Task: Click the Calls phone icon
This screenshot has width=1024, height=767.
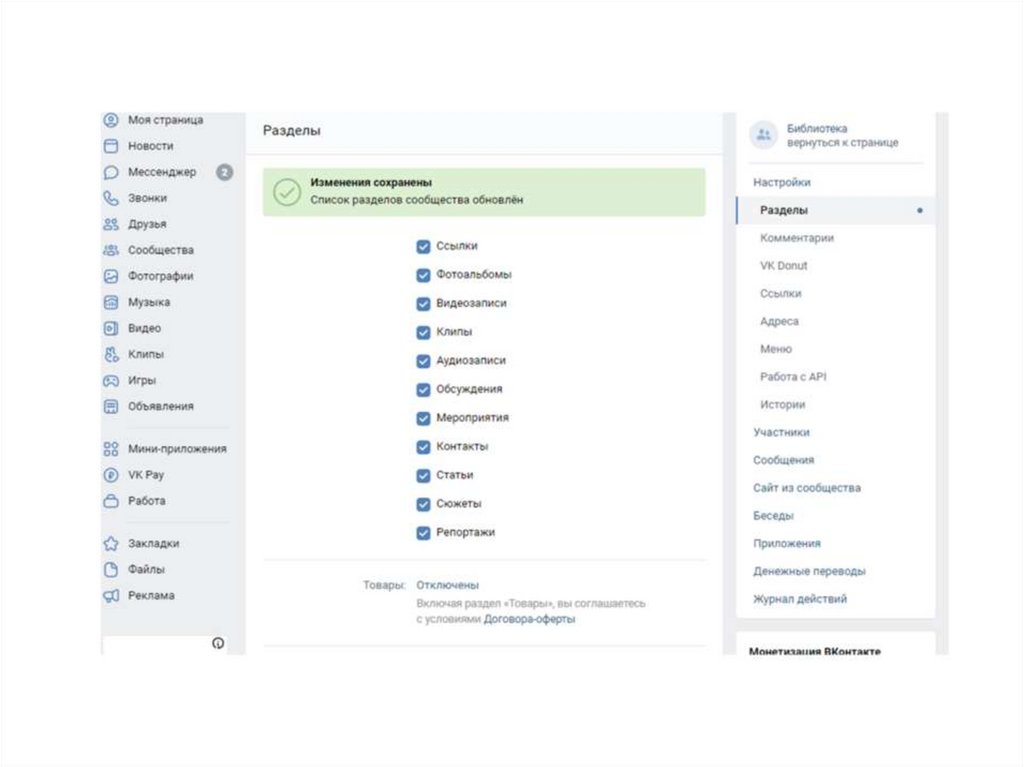Action: point(111,198)
